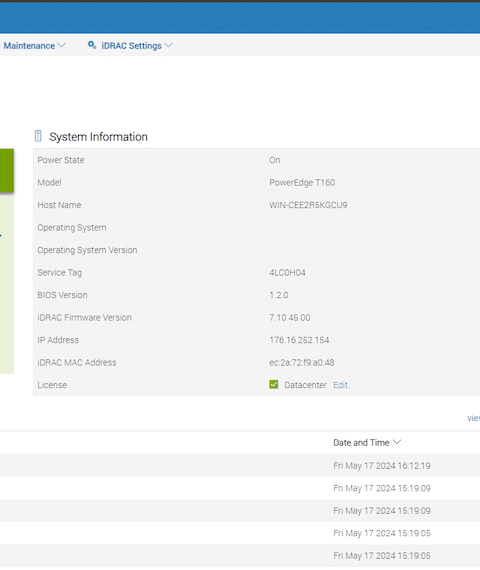Click the Datacenter license text
The image size is (480, 570).
point(305,385)
